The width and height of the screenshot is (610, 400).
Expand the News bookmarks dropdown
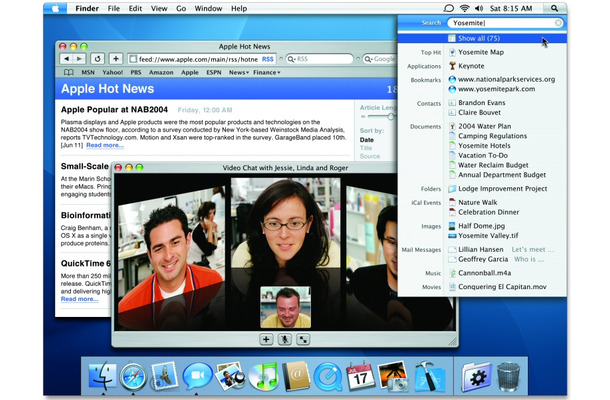coord(239,72)
